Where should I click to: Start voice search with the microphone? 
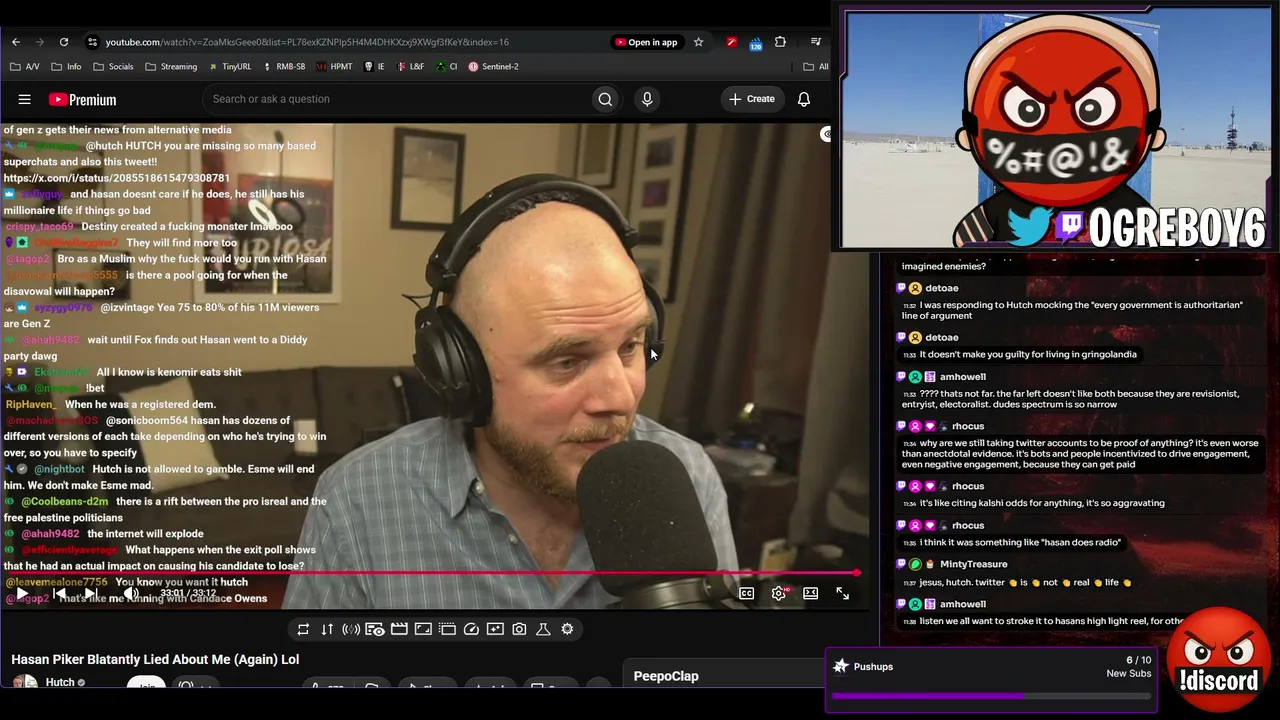click(x=647, y=99)
